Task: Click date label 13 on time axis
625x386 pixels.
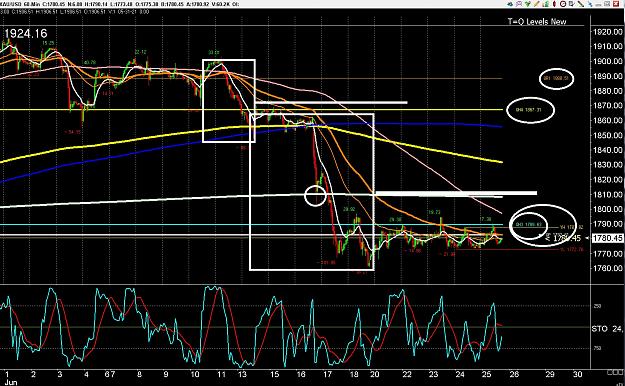Action: coord(242,374)
